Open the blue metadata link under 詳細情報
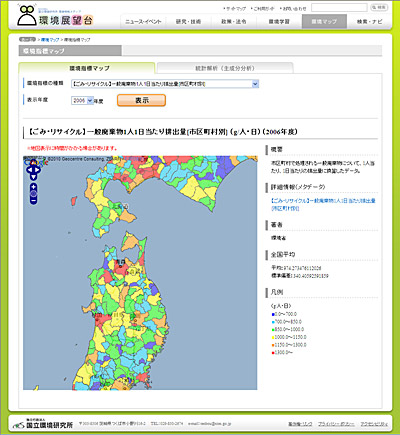Screen dimensions: 400x435 [x=323, y=204]
